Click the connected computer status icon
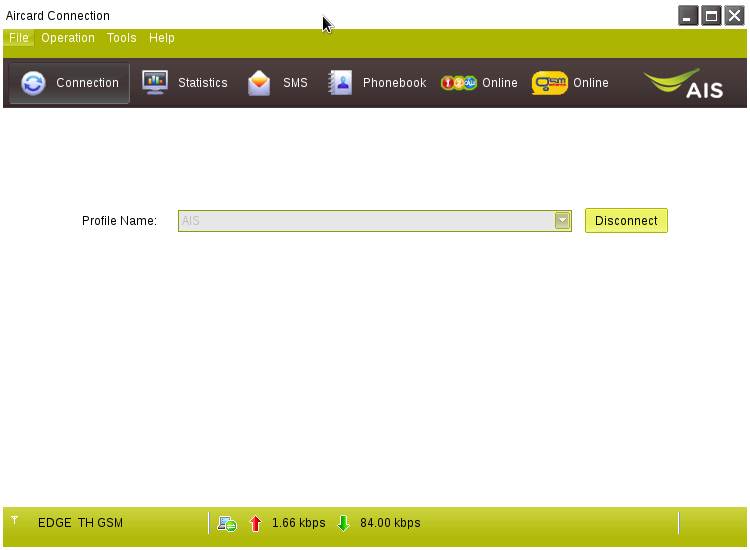The width and height of the screenshot is (750, 550). pyautogui.click(x=227, y=524)
